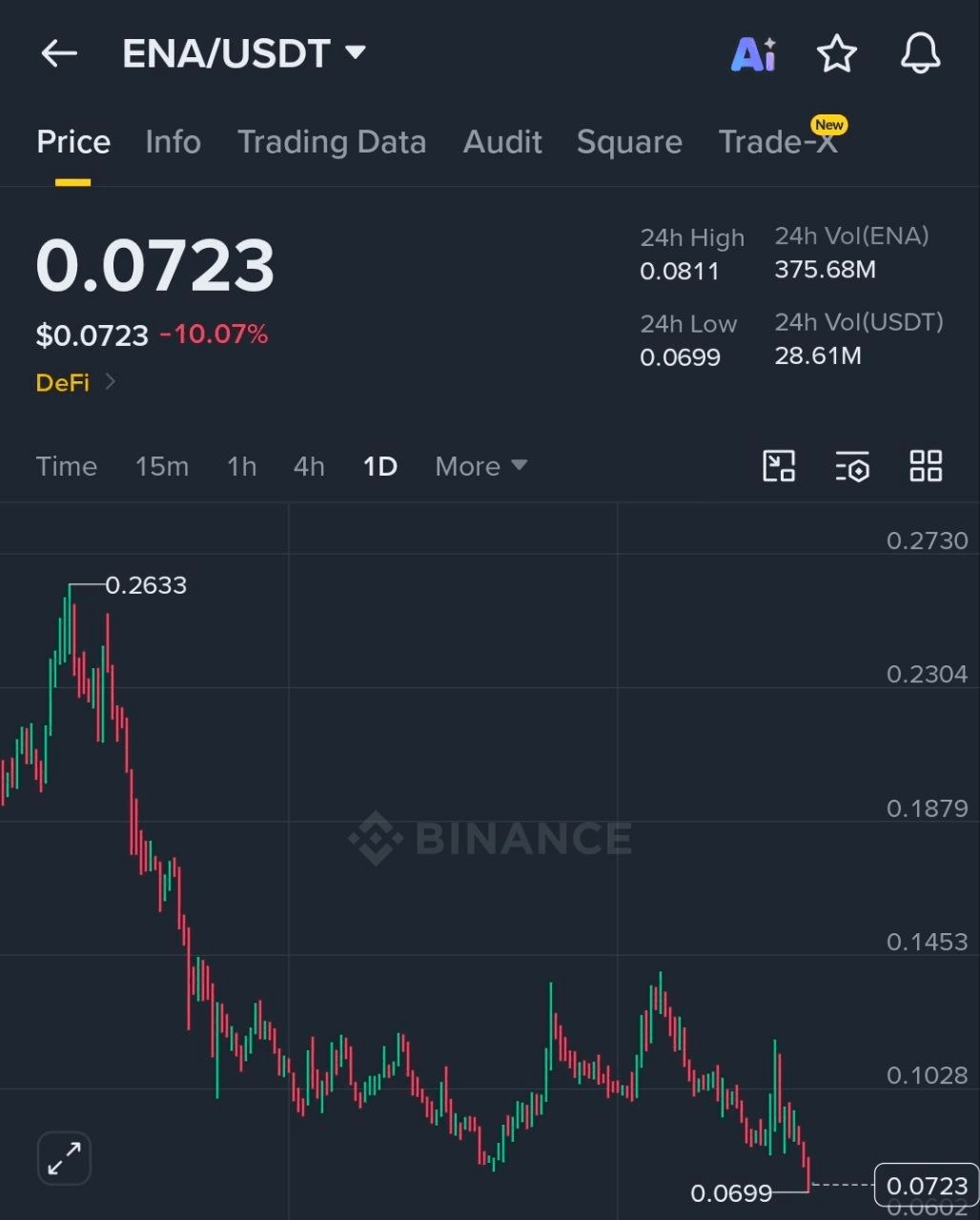Screen dimensions: 980x1220
Task: Click the 24h High value 0.0811
Action: tap(680, 272)
